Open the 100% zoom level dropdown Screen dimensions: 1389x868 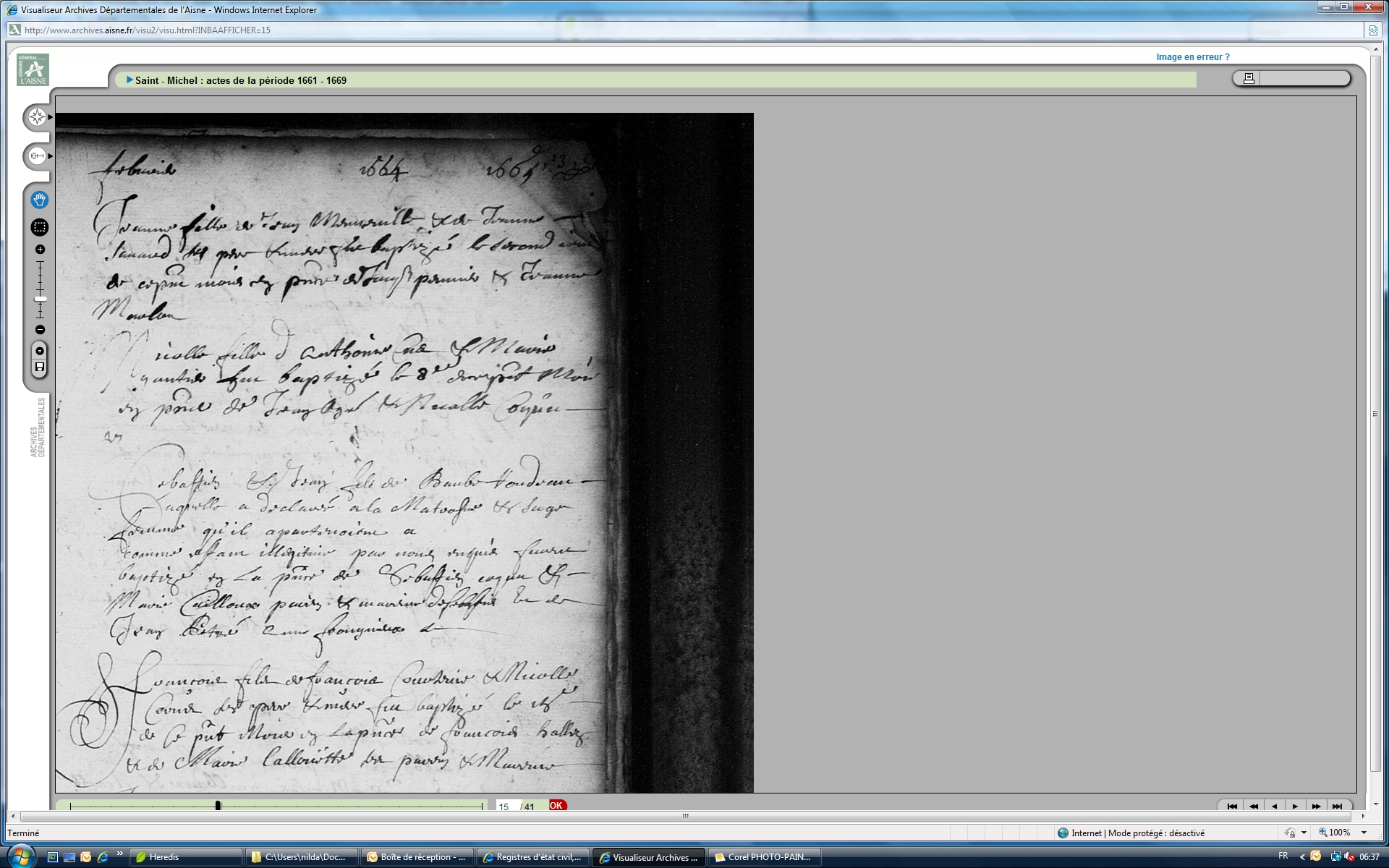(1364, 833)
